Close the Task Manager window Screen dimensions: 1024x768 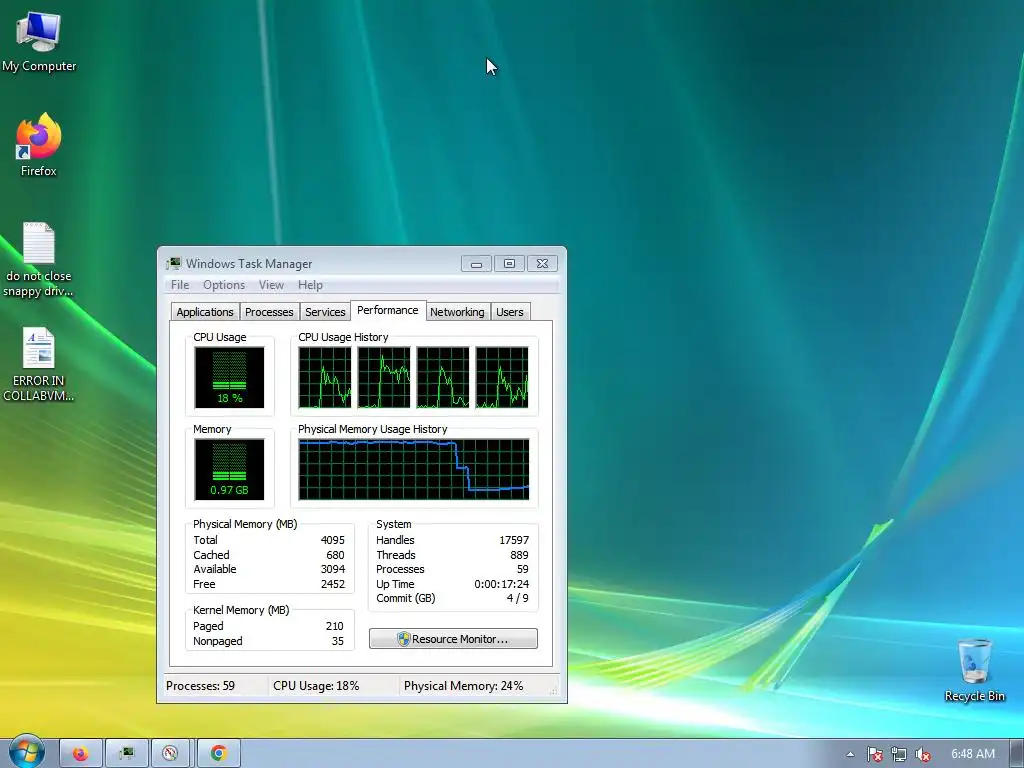[542, 264]
